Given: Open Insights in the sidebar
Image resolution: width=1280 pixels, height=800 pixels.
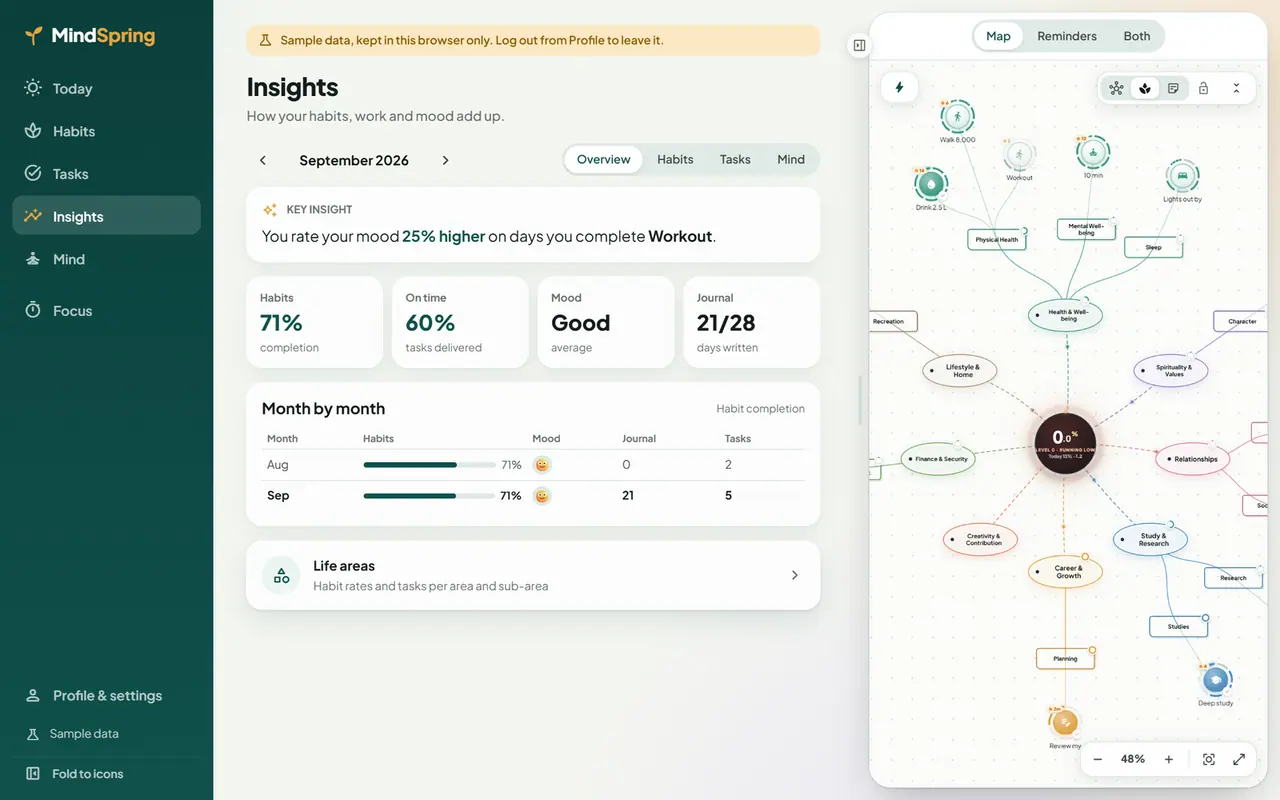Looking at the screenshot, I should (106, 216).
